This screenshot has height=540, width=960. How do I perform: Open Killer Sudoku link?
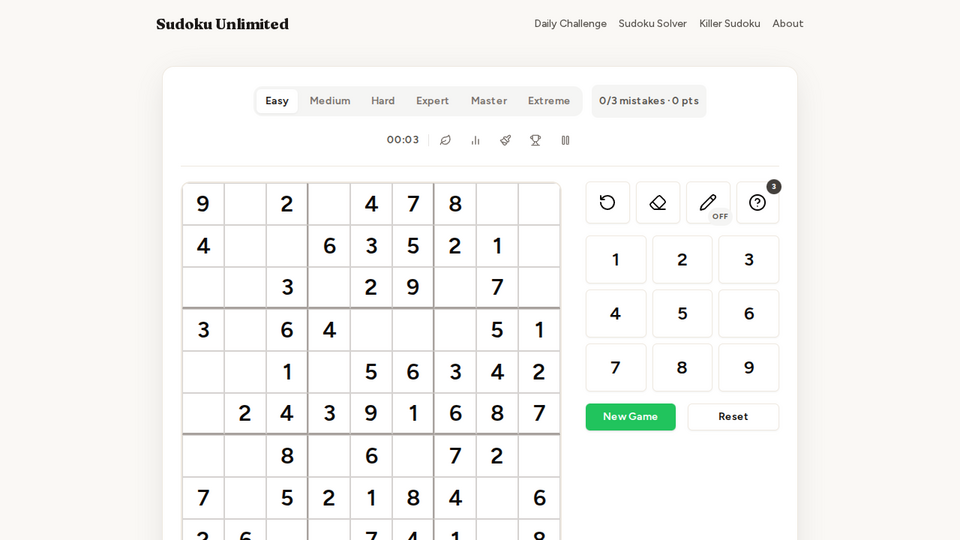(x=729, y=23)
